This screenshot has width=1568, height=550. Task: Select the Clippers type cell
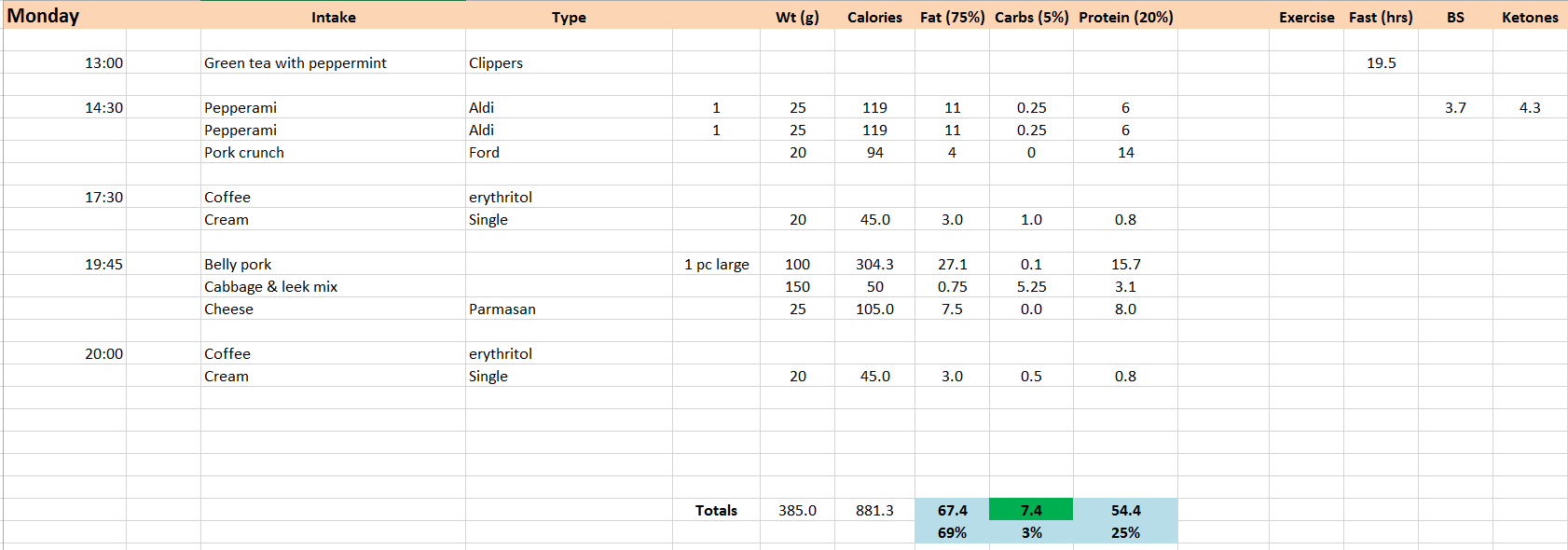569,62
